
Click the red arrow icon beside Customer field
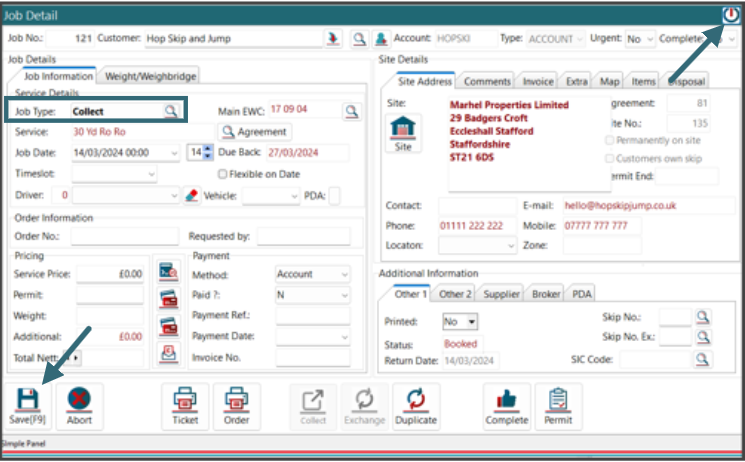tap(333, 38)
